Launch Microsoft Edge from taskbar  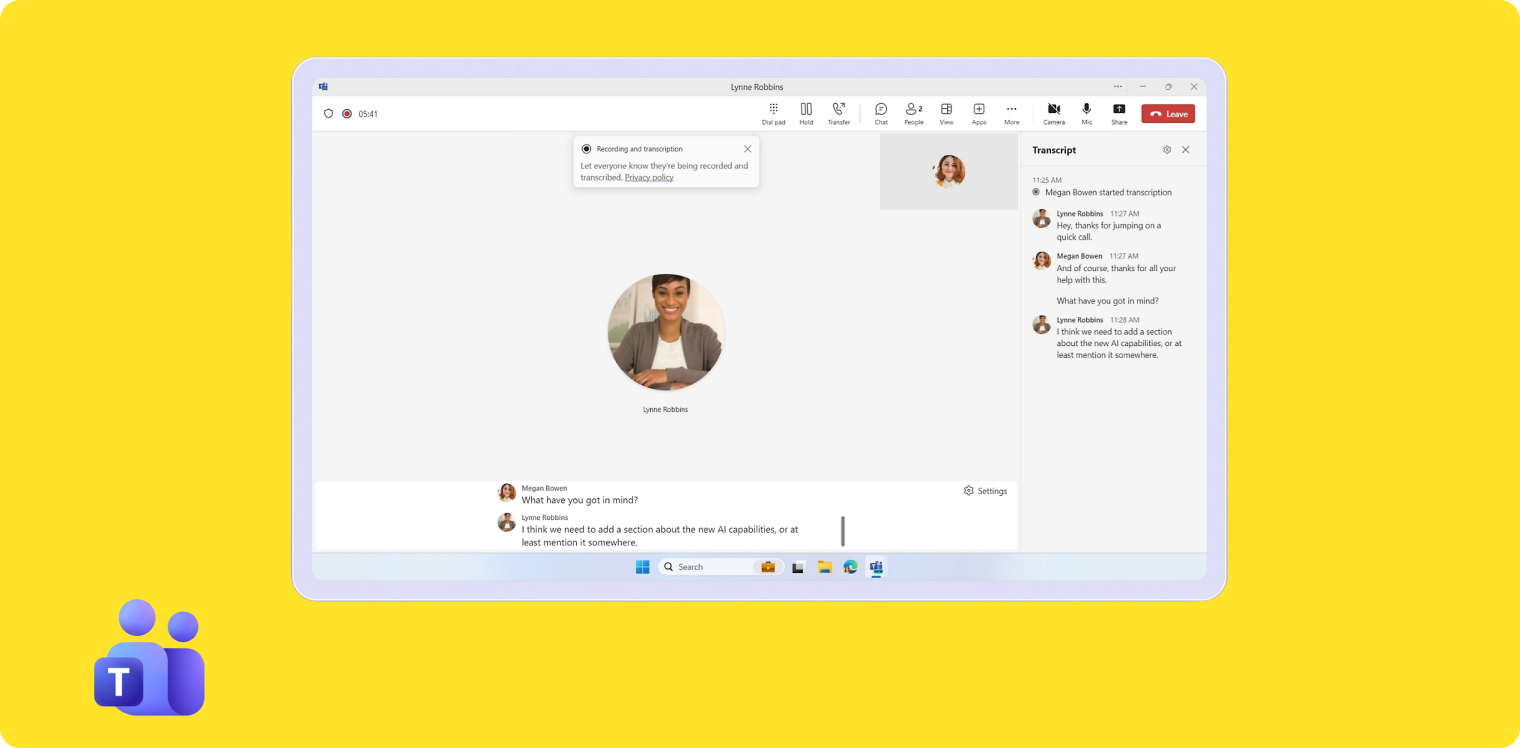tap(850, 567)
